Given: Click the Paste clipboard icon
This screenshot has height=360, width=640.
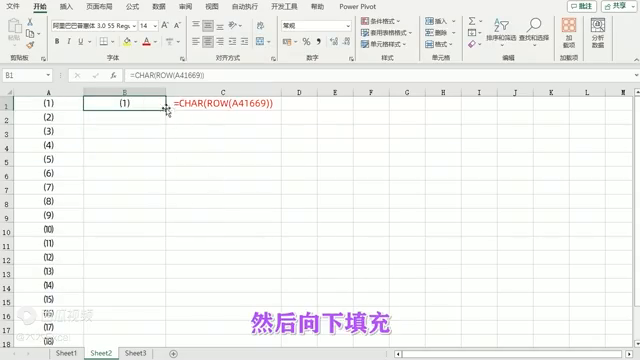Looking at the screenshot, I should point(14,27).
